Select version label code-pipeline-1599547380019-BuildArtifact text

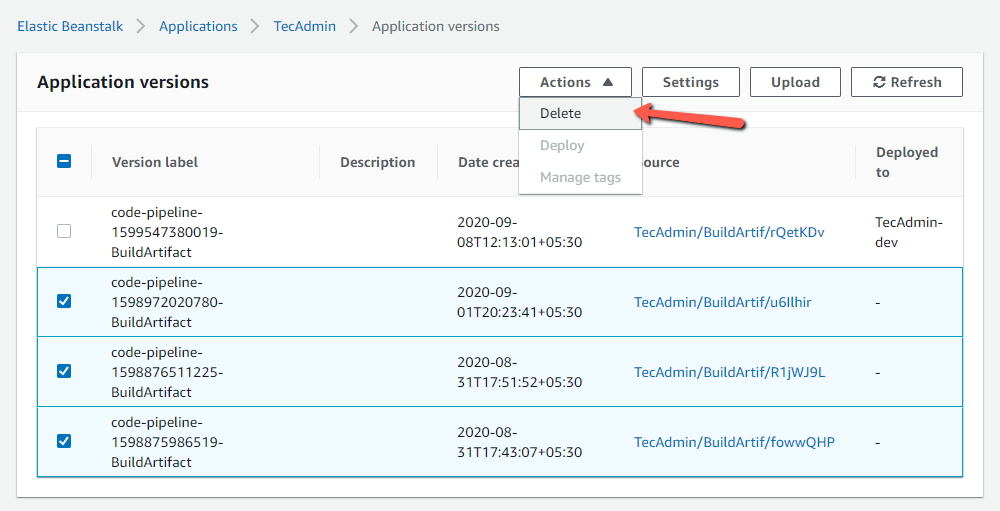[x=167, y=232]
